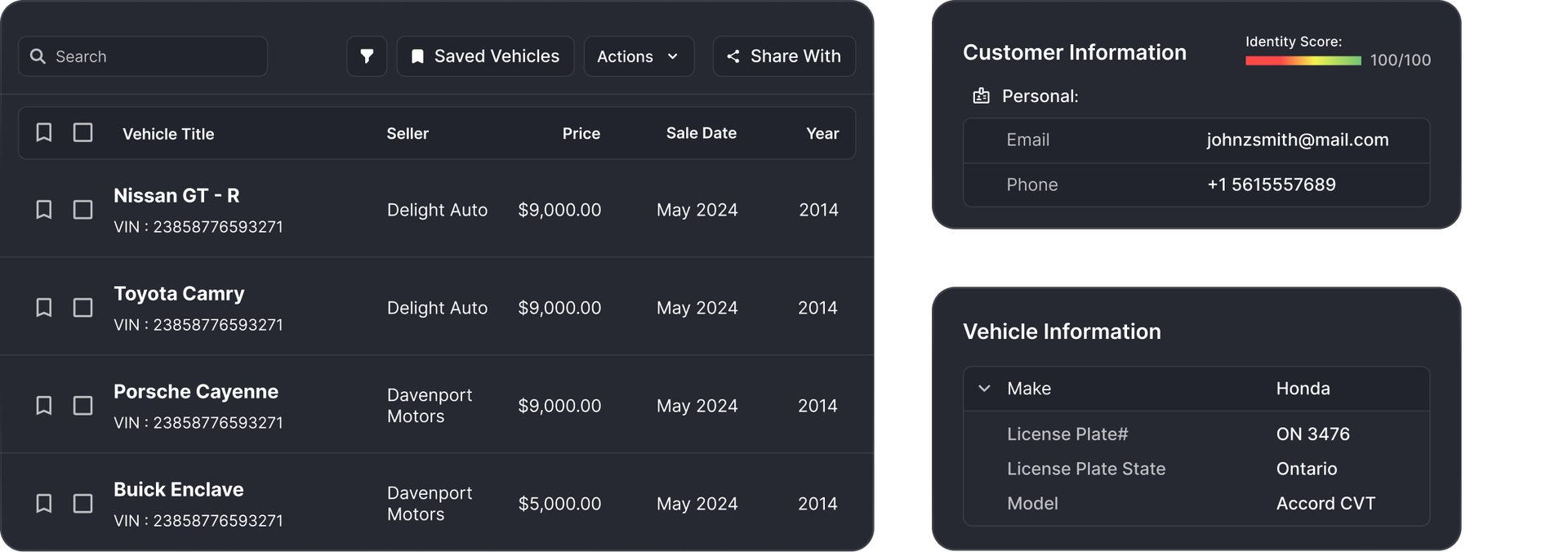Viewport: 1568px width, 552px height.
Task: Bookmark the Nissan GT - R row
Action: pos(44,210)
